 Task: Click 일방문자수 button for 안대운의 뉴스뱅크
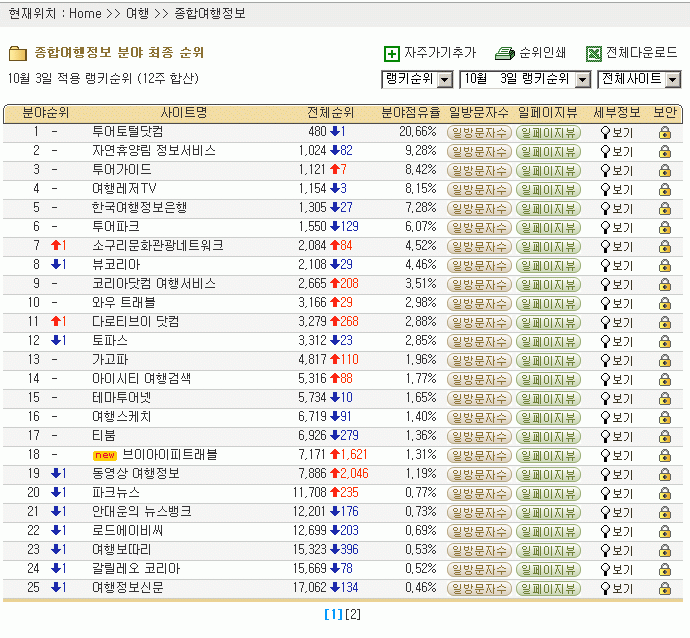(x=479, y=512)
